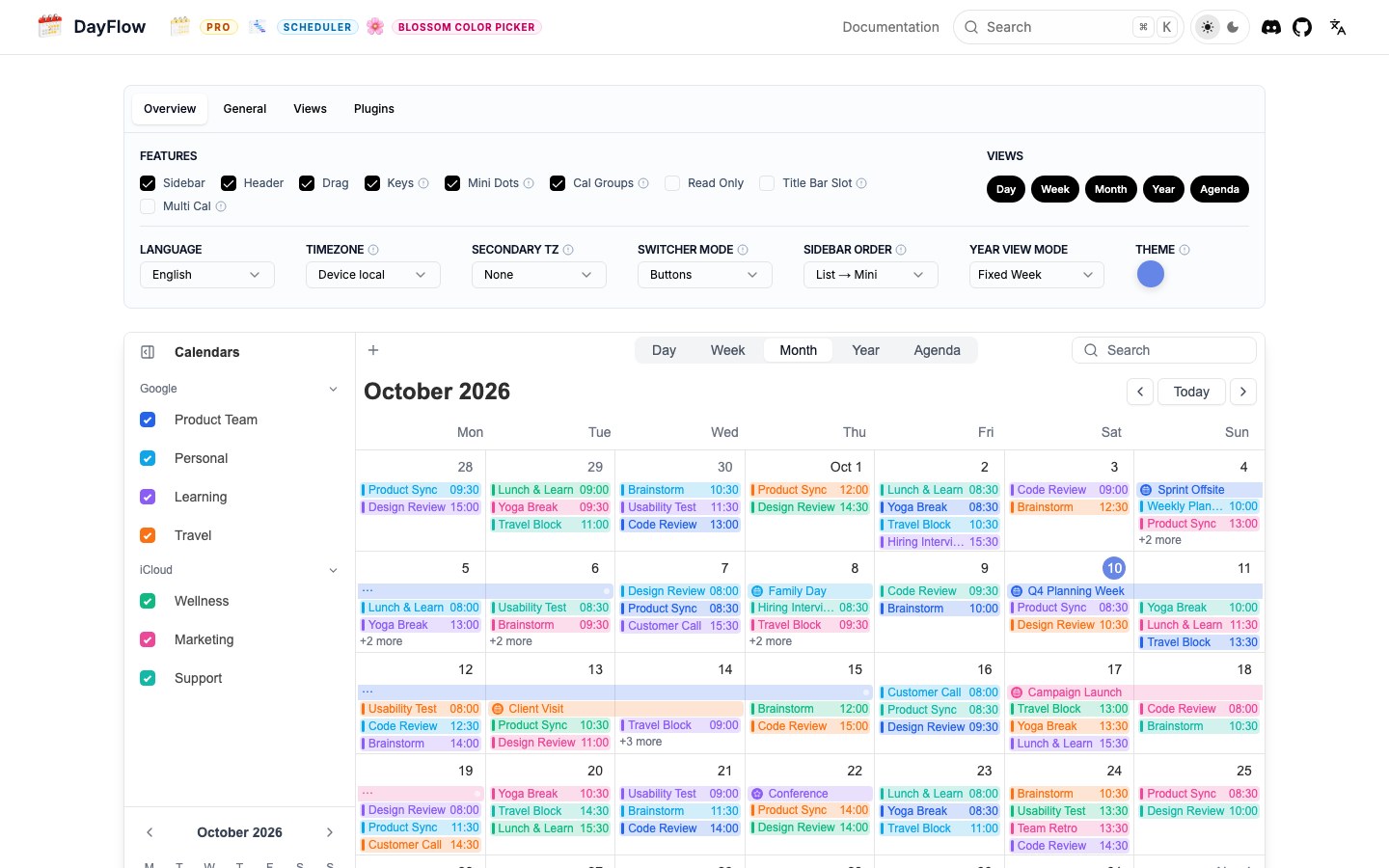Click the Today button
Image resolution: width=1389 pixels, height=868 pixels.
(x=1191, y=392)
